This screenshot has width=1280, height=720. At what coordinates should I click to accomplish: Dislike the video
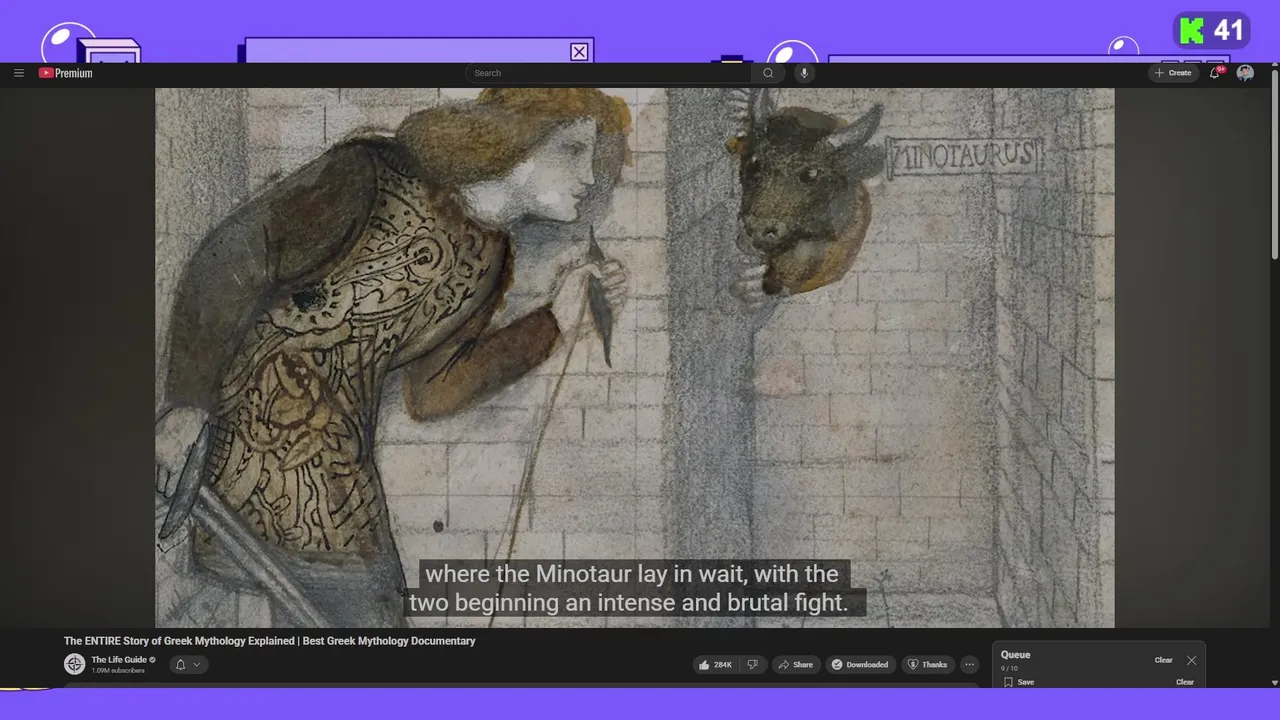753,664
